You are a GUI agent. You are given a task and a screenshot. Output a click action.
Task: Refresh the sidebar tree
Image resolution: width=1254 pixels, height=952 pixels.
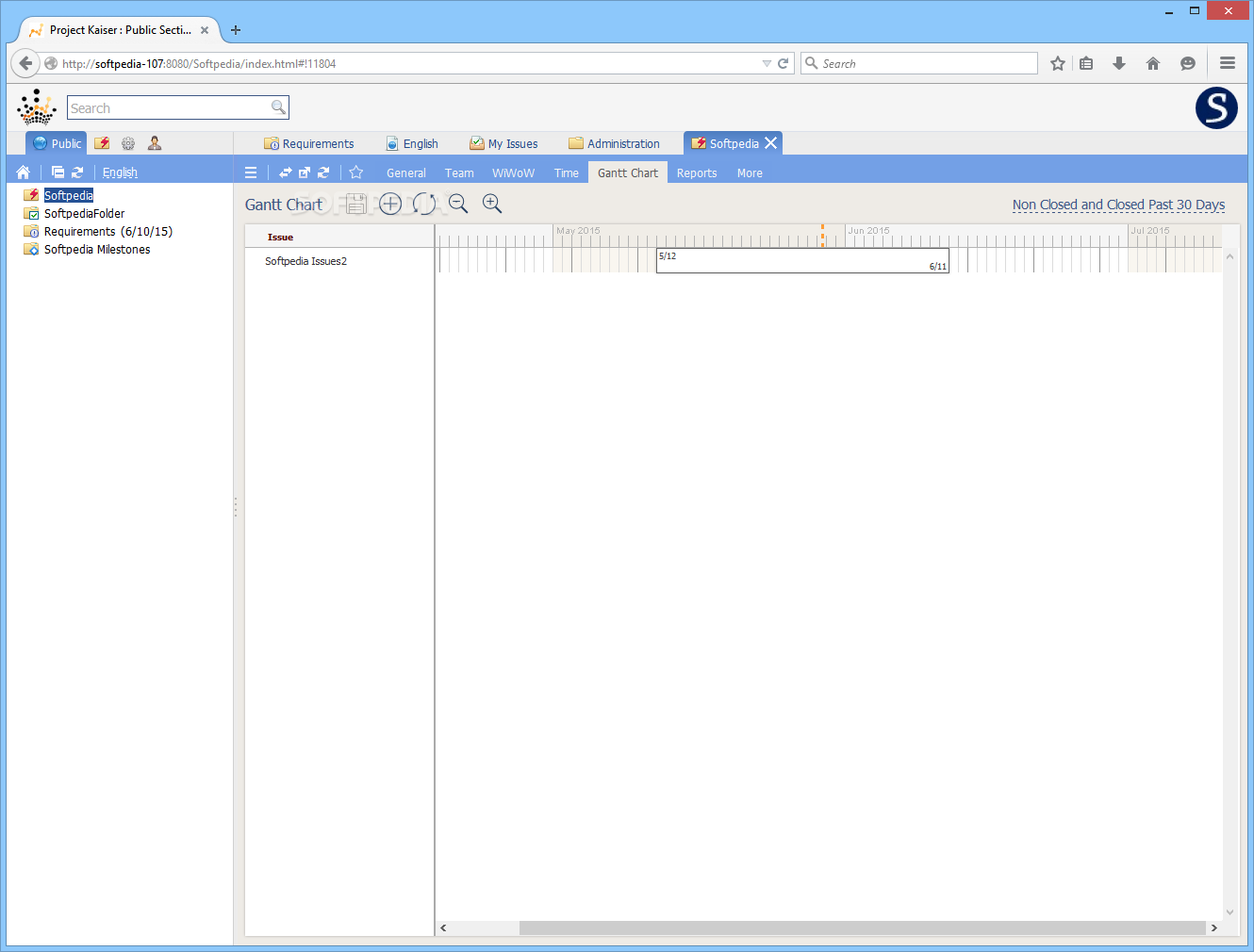(77, 172)
